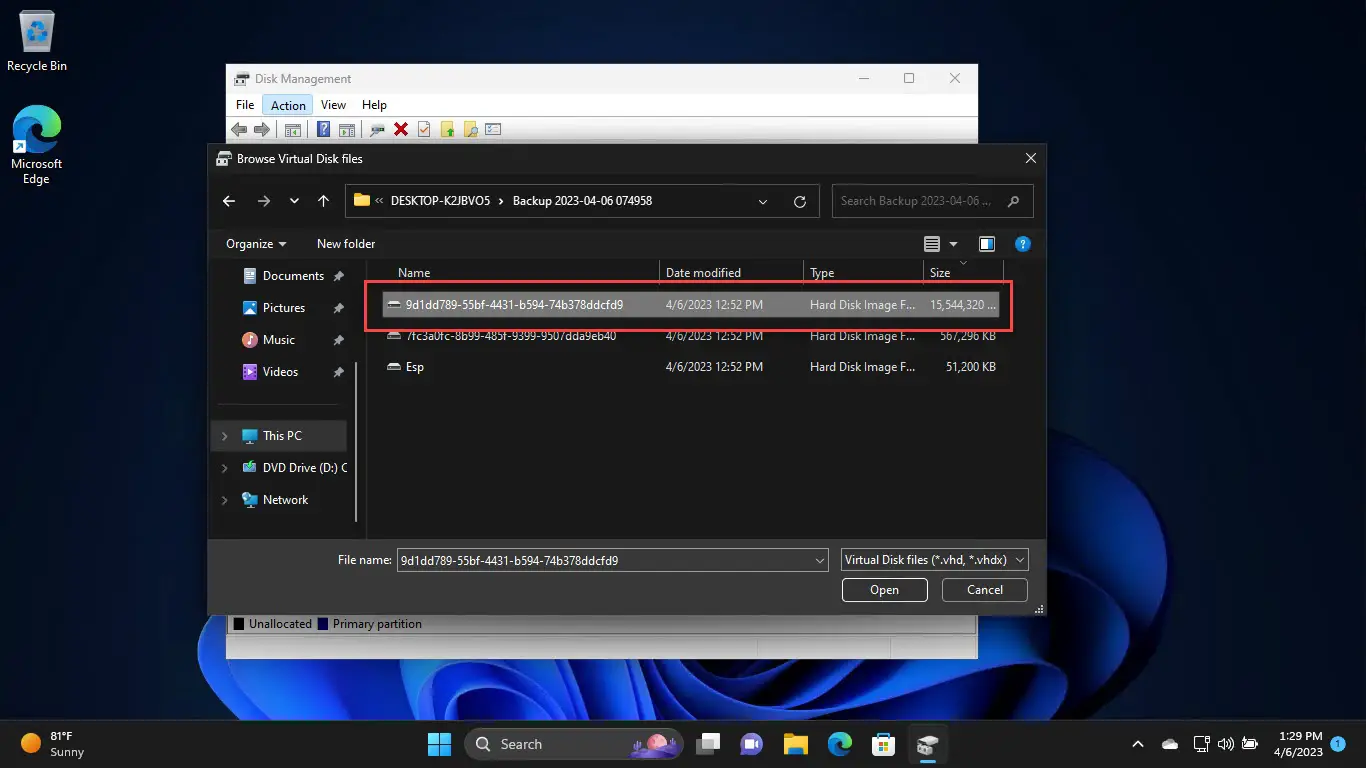This screenshot has height=768, width=1366.
Task: Open File menu in Disk Management
Action: (245, 105)
